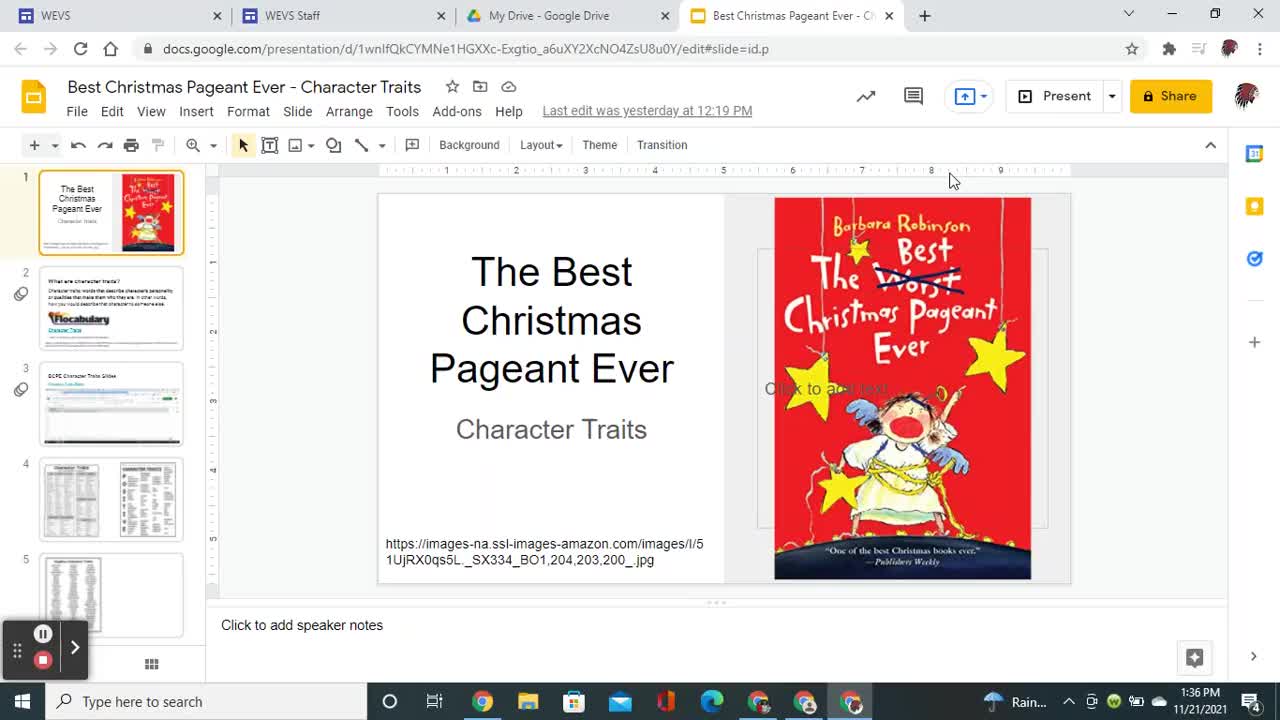
Task: Open the Mail app from the taskbar
Action: point(620,701)
